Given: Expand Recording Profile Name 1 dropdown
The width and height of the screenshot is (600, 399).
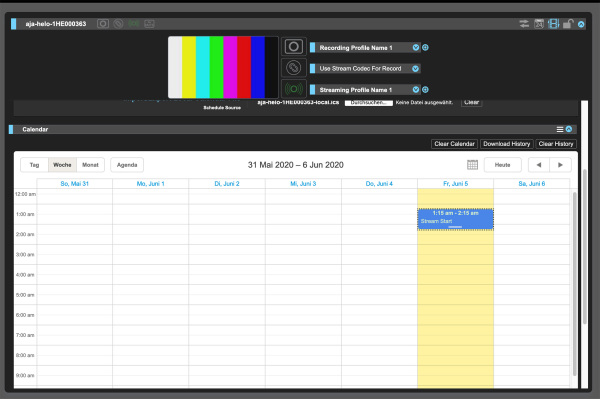Looking at the screenshot, I should 416,47.
